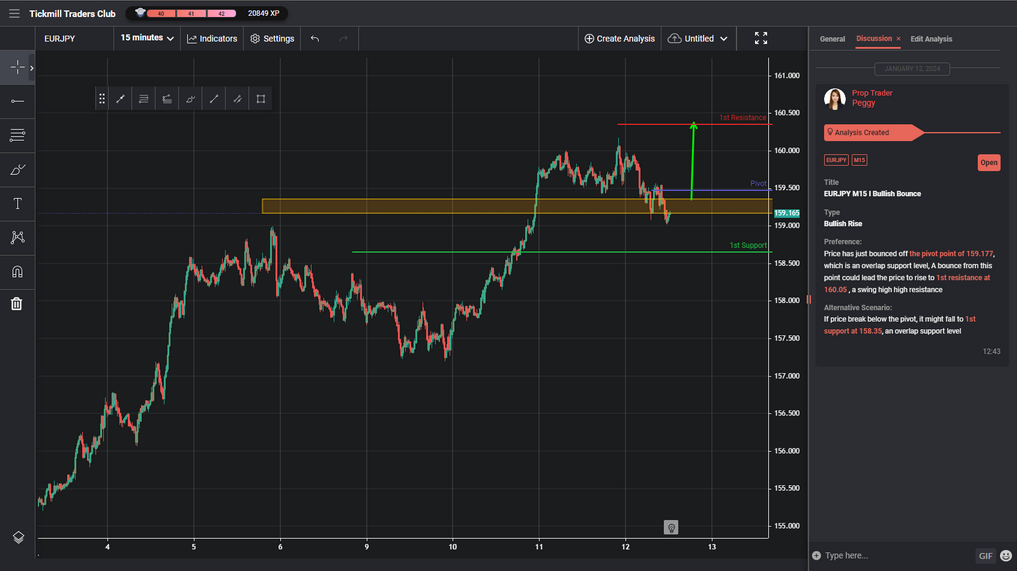Screen dimensions: 1017x572
Task: Open the emoji picker
Action: [x=1006, y=556]
